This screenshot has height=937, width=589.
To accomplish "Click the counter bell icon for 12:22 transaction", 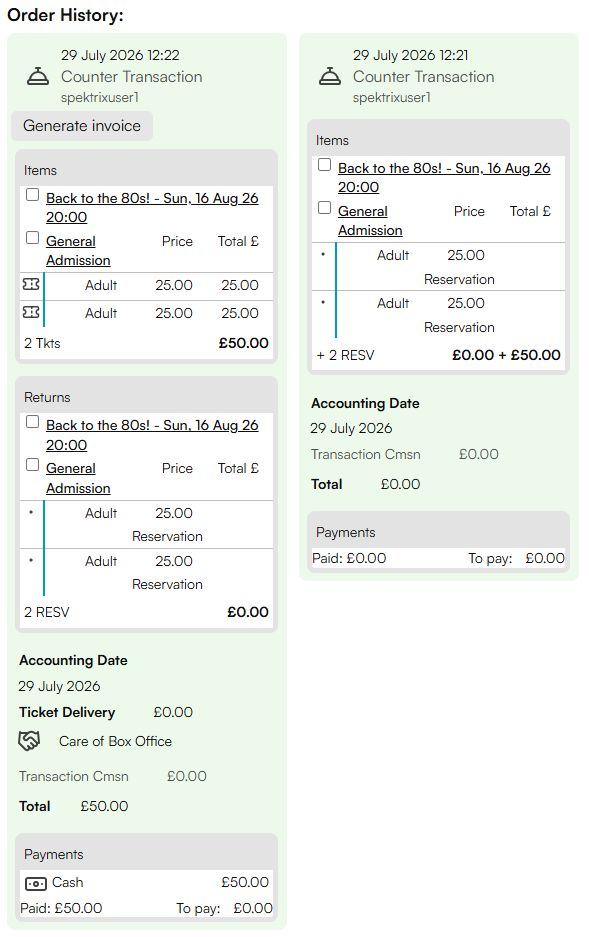I will [x=38, y=76].
